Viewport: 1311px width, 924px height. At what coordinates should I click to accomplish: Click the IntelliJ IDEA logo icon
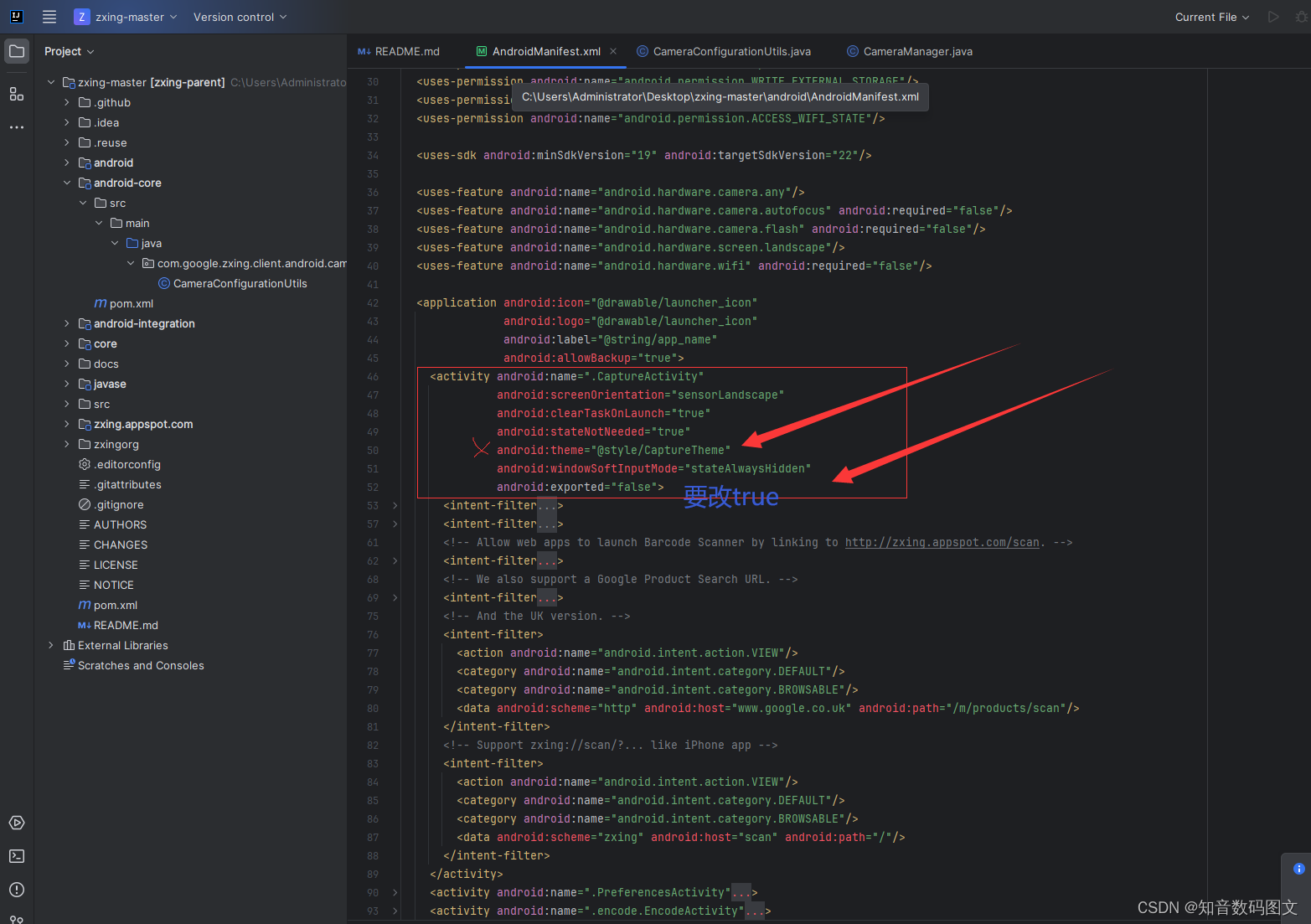pyautogui.click(x=16, y=16)
